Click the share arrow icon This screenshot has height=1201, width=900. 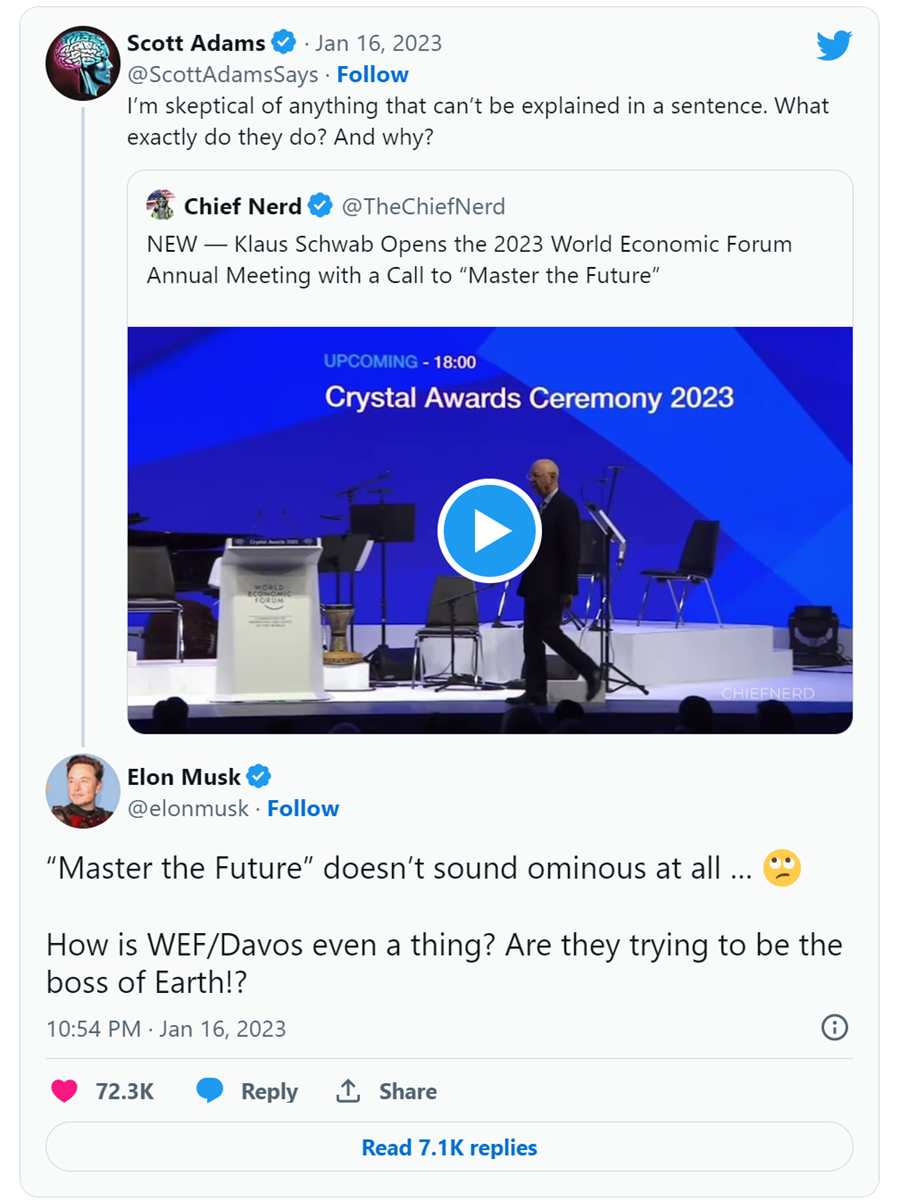click(348, 1091)
